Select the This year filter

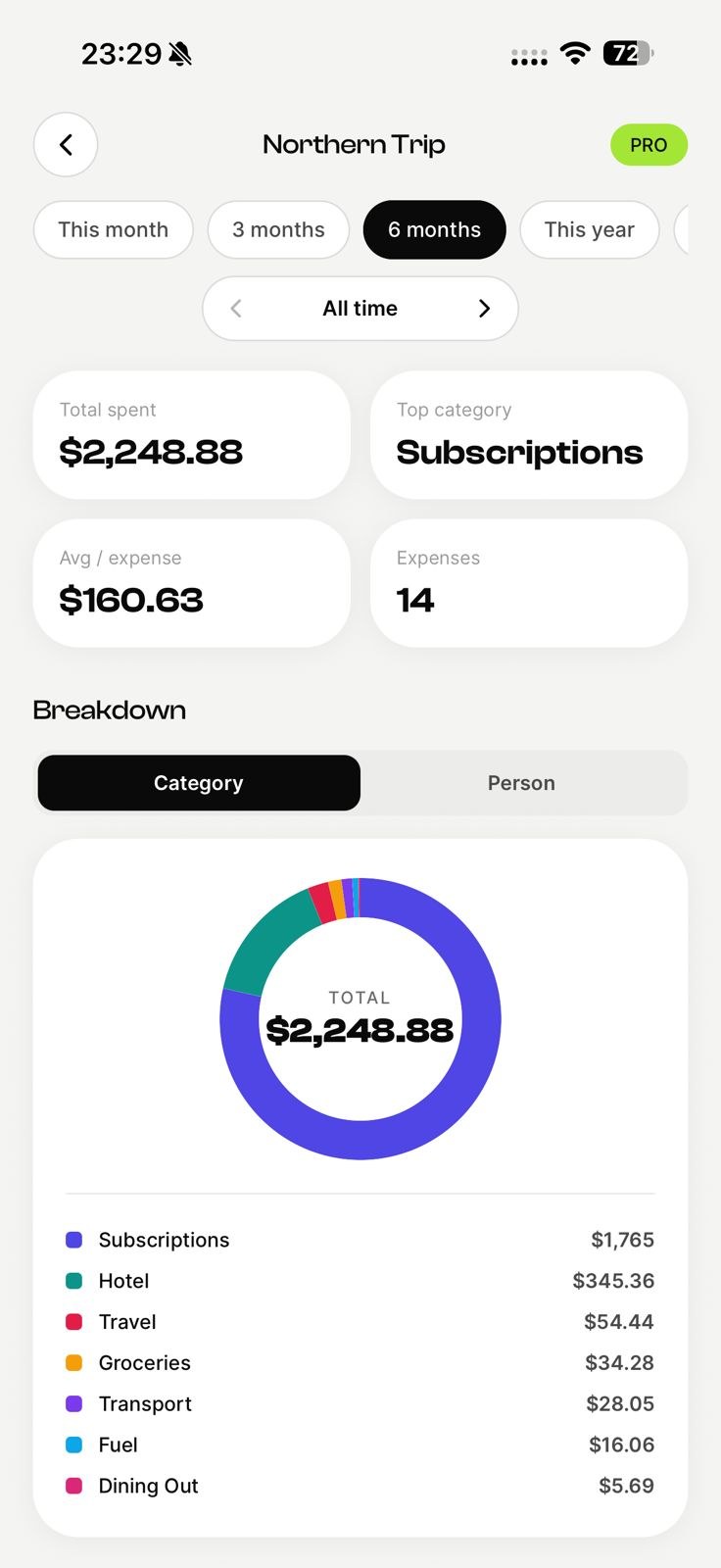point(589,229)
